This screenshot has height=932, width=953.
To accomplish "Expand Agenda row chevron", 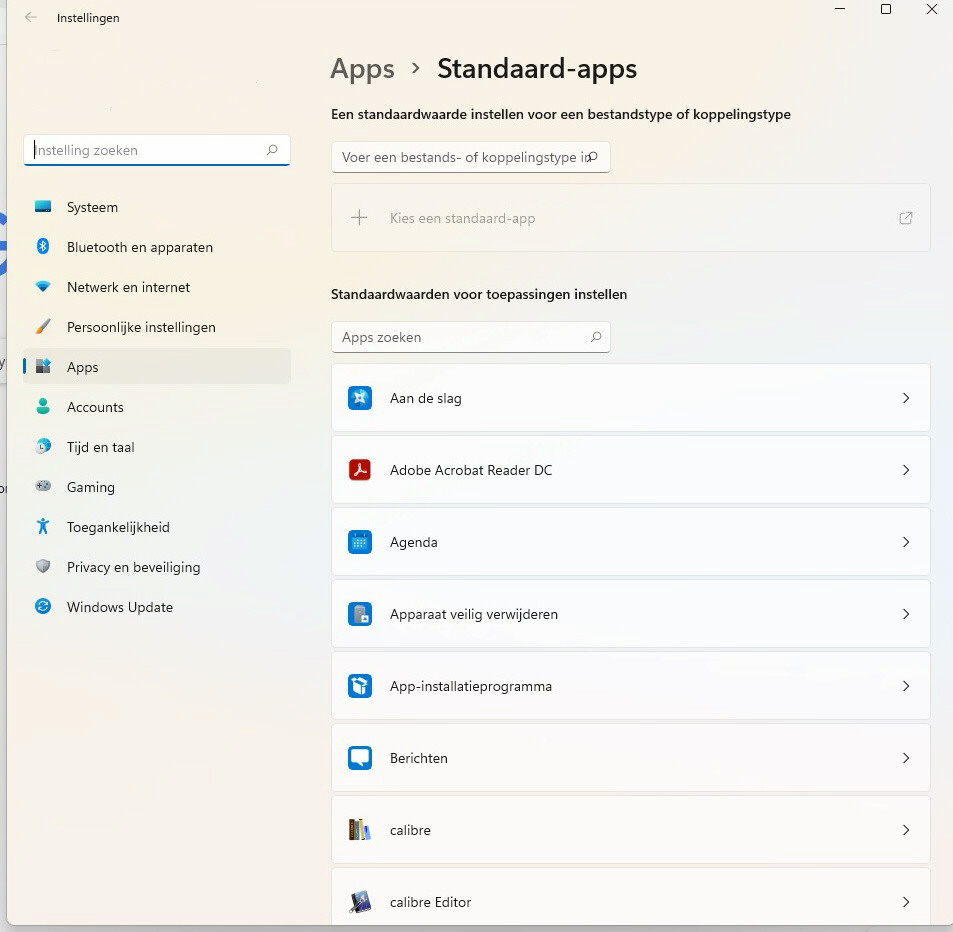I will pyautogui.click(x=906, y=542).
